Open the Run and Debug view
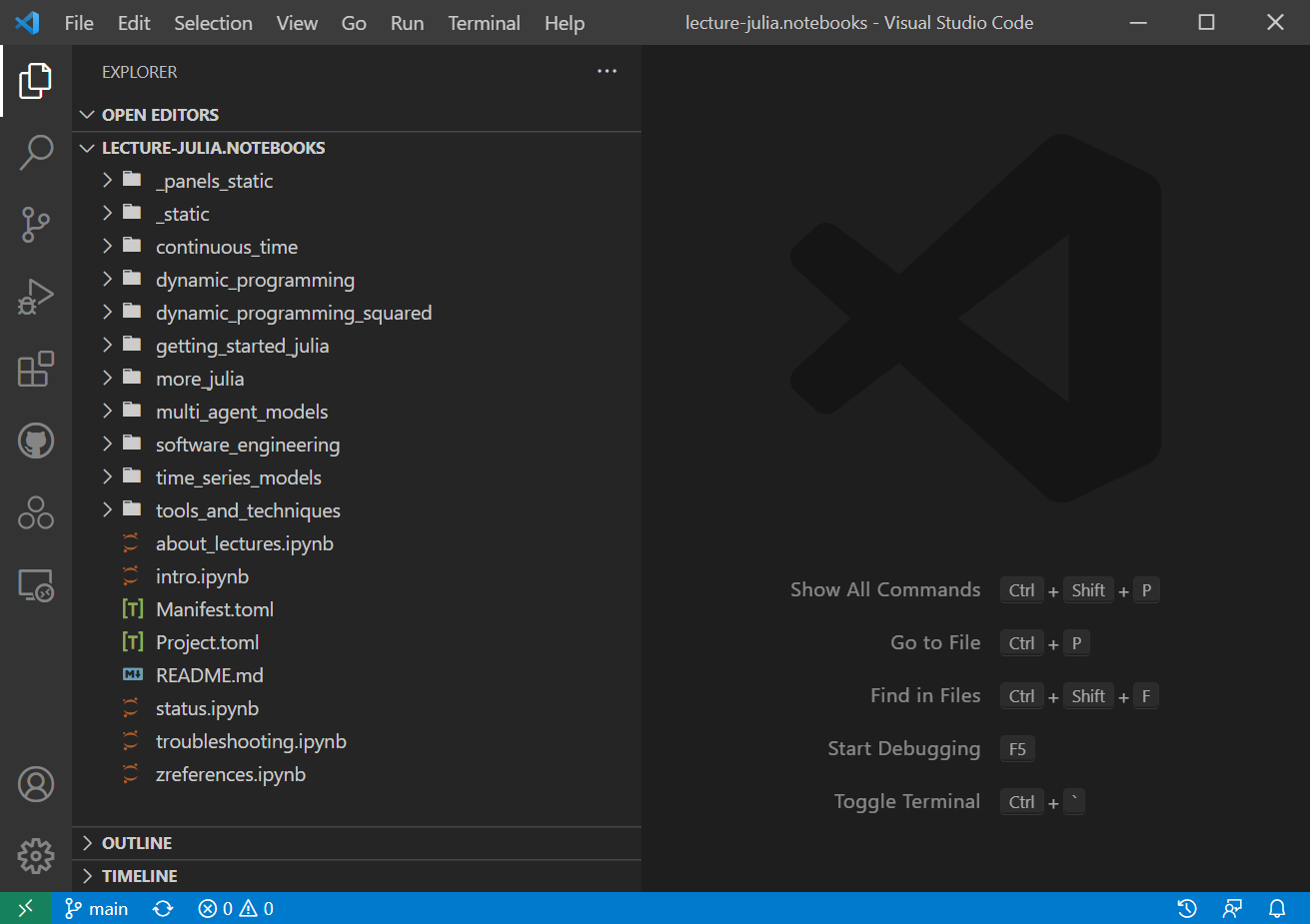 36,297
